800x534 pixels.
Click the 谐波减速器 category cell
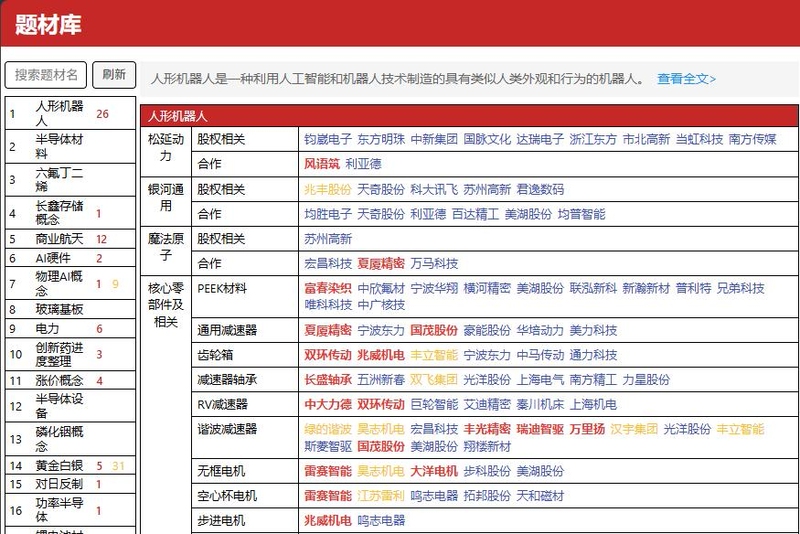(x=245, y=438)
